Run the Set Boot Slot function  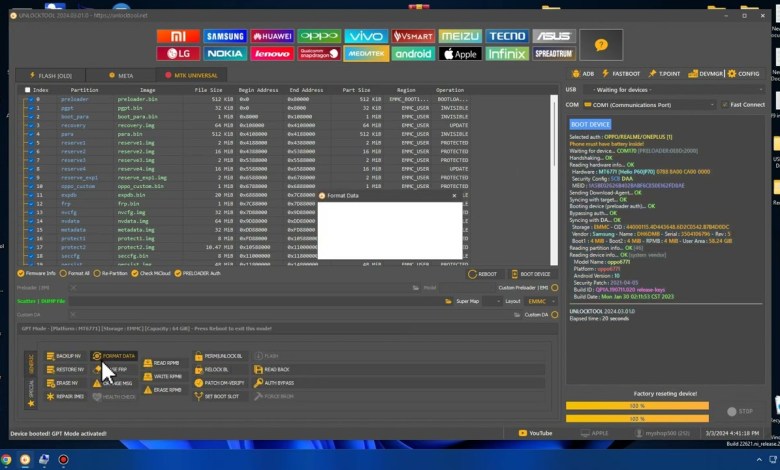pyautogui.click(x=217, y=396)
